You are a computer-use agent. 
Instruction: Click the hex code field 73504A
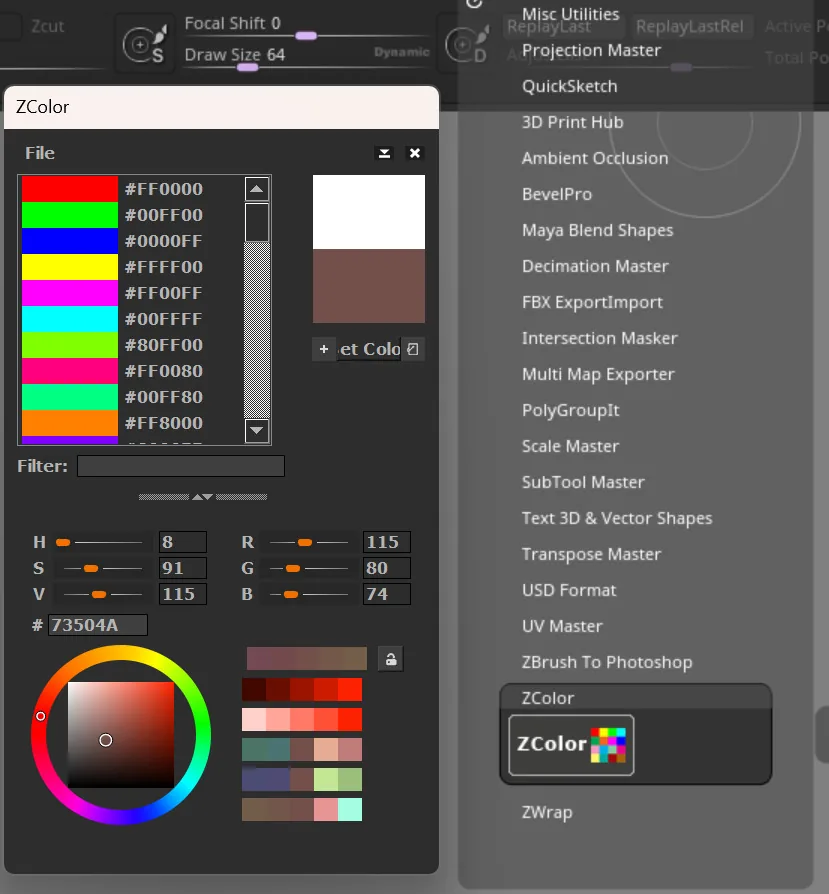tap(97, 625)
